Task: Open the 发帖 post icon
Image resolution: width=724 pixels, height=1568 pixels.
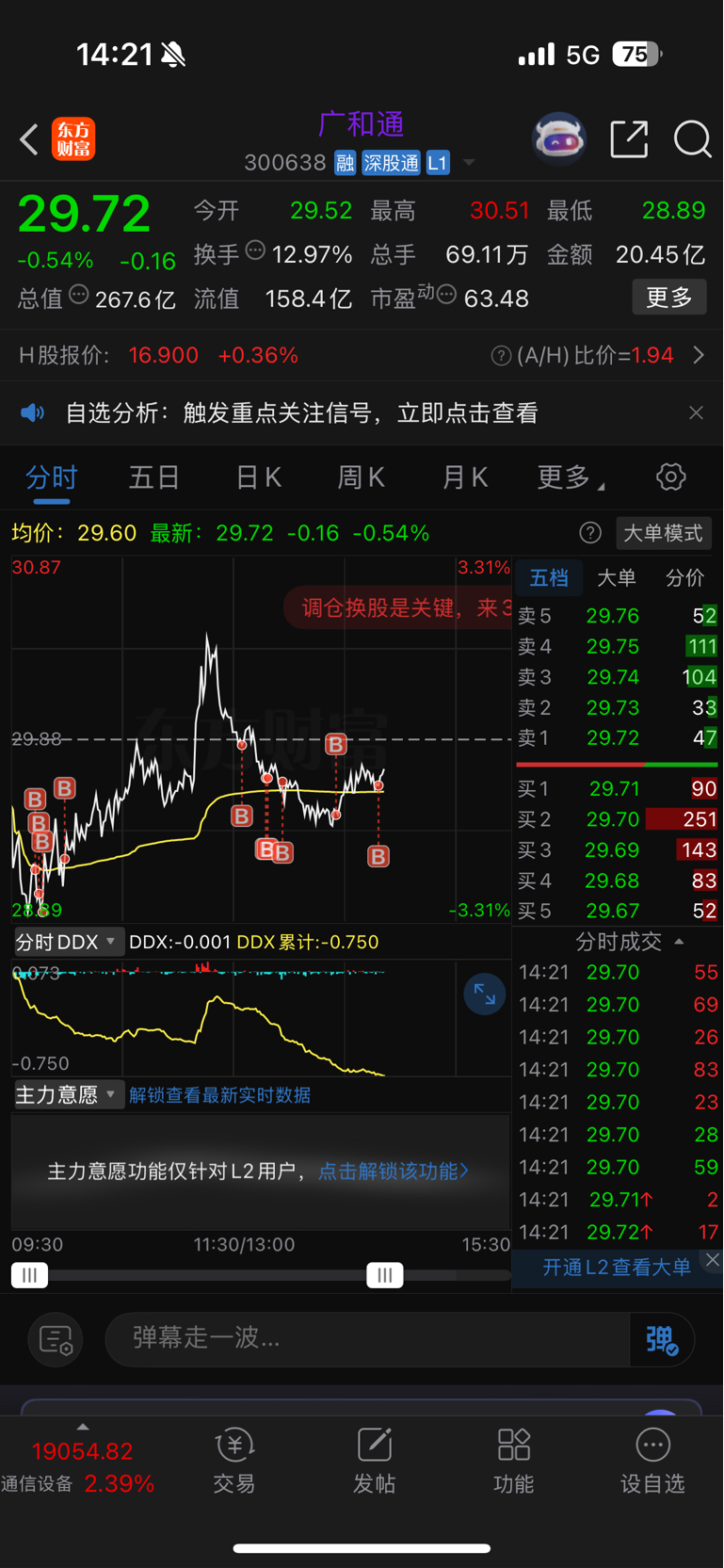Action: tap(374, 1462)
